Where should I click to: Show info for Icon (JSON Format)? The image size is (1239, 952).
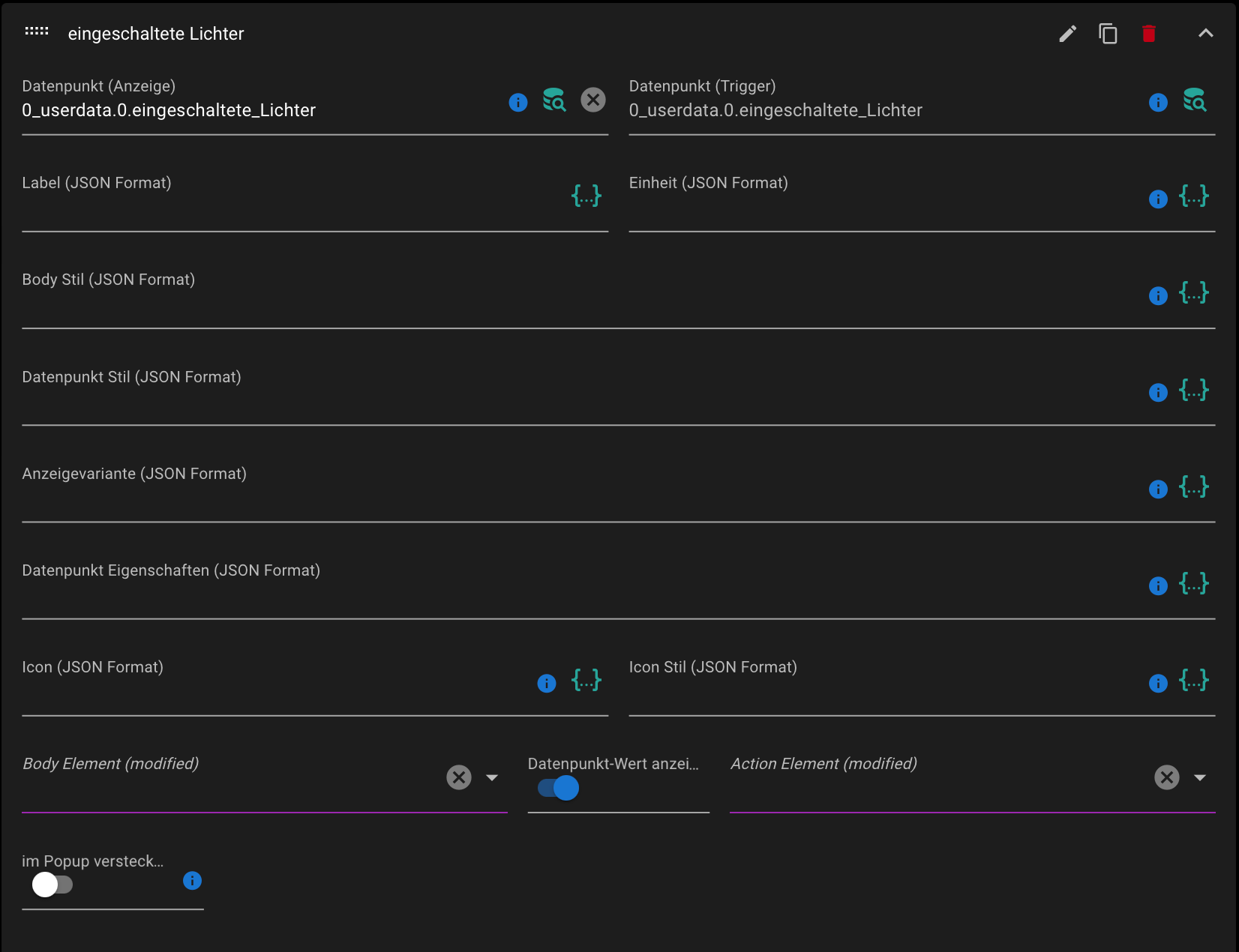[x=547, y=684]
